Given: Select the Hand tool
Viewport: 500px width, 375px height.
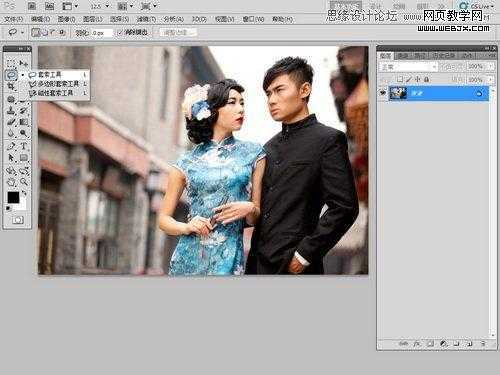Looking at the screenshot, I should pos(12,182).
